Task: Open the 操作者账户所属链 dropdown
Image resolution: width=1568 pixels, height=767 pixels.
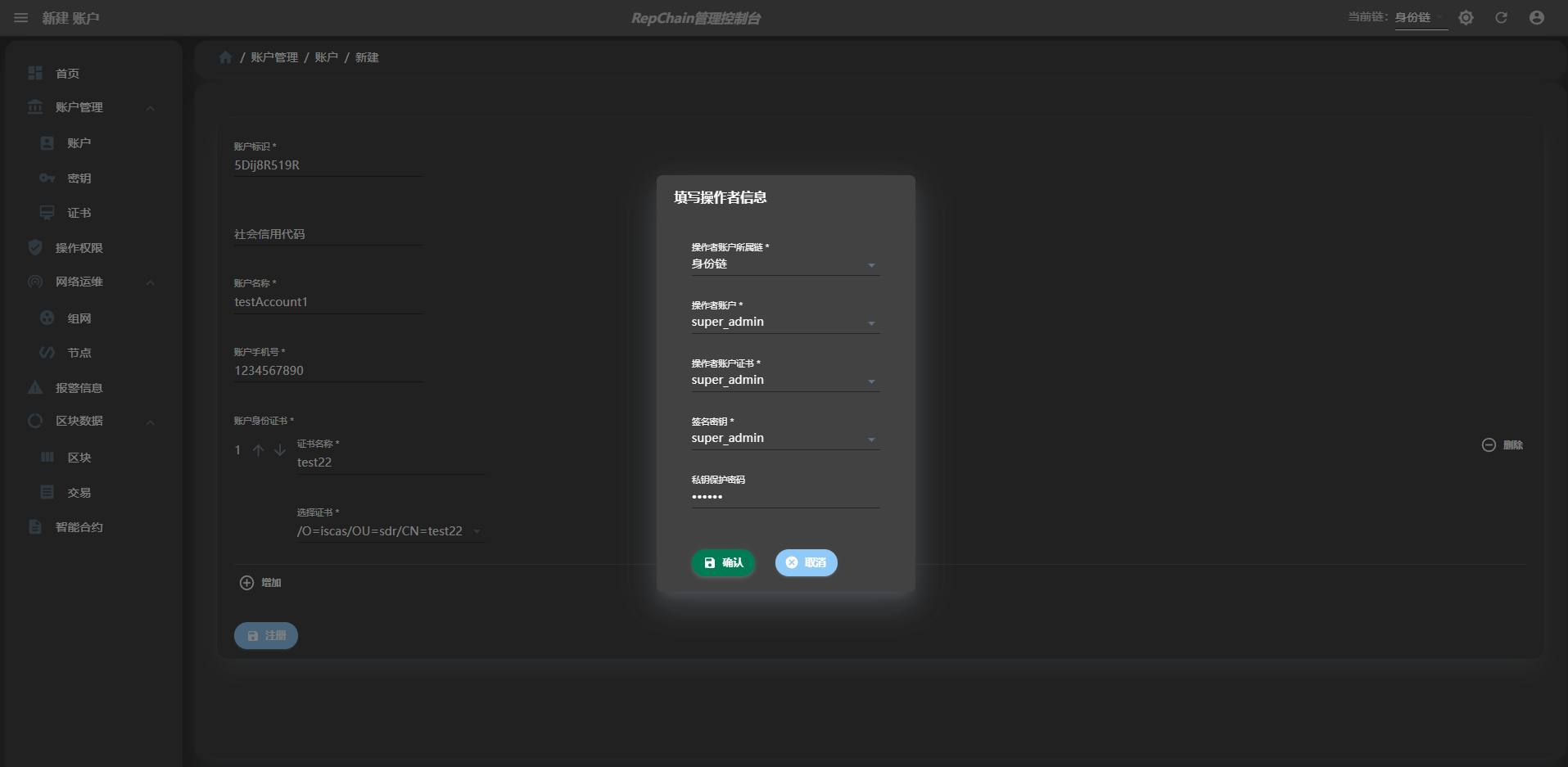Action: [785, 264]
